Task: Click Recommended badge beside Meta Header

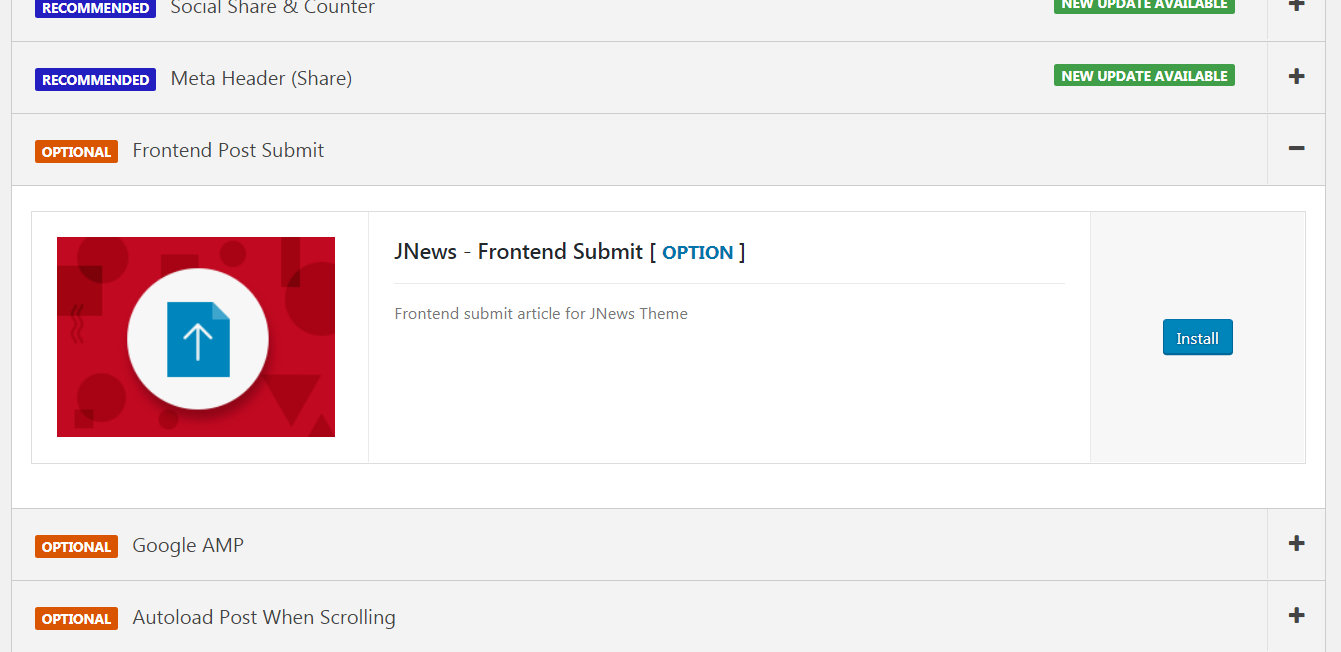Action: pos(95,80)
